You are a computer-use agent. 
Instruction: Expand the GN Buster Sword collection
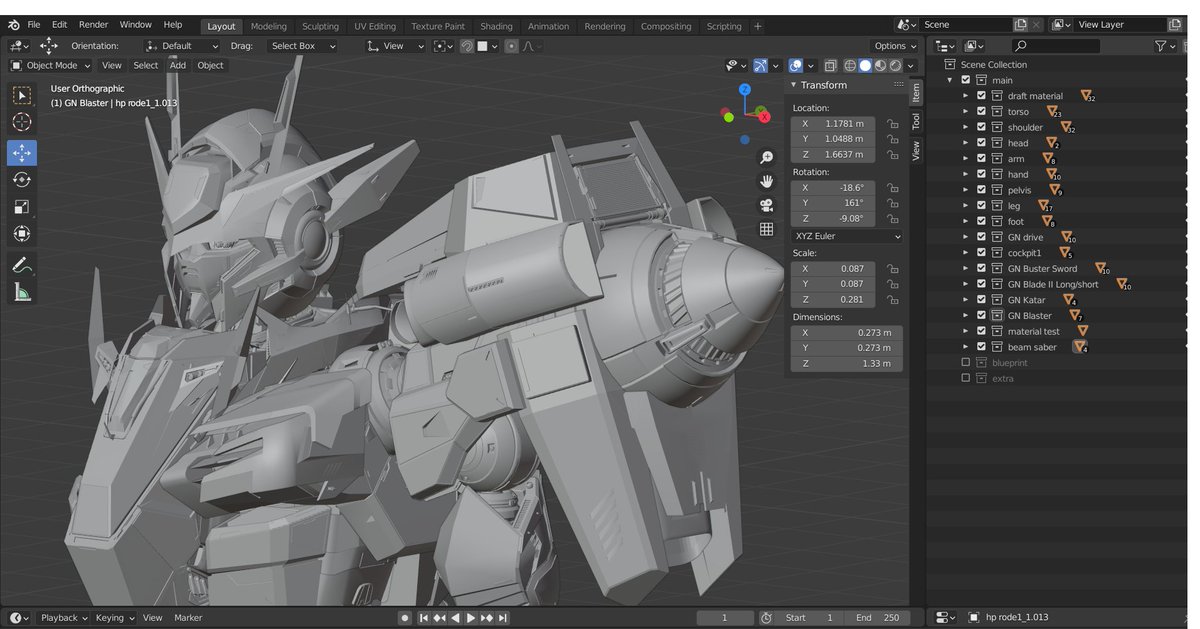965,269
